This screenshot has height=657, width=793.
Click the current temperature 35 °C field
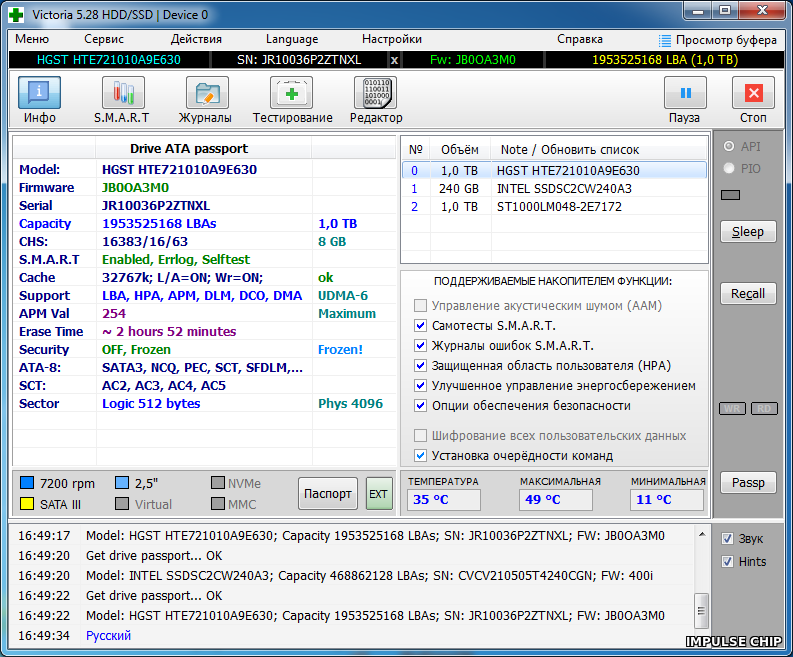click(444, 500)
